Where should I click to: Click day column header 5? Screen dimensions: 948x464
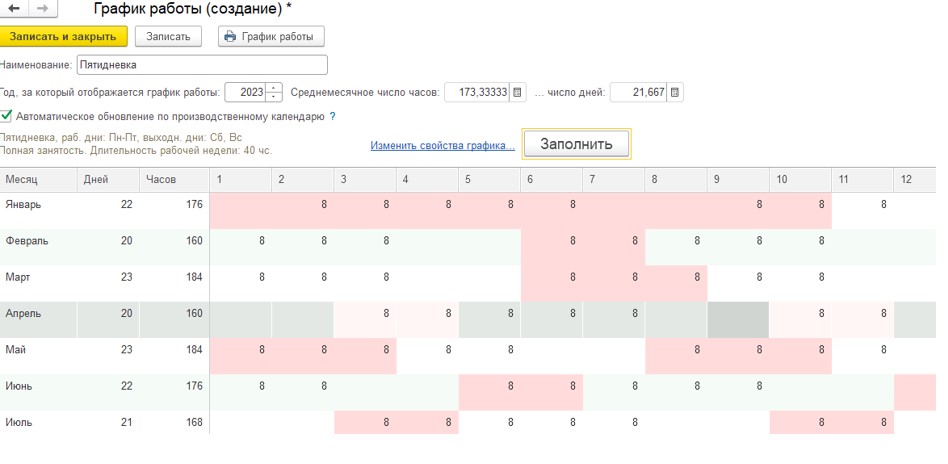coord(489,180)
